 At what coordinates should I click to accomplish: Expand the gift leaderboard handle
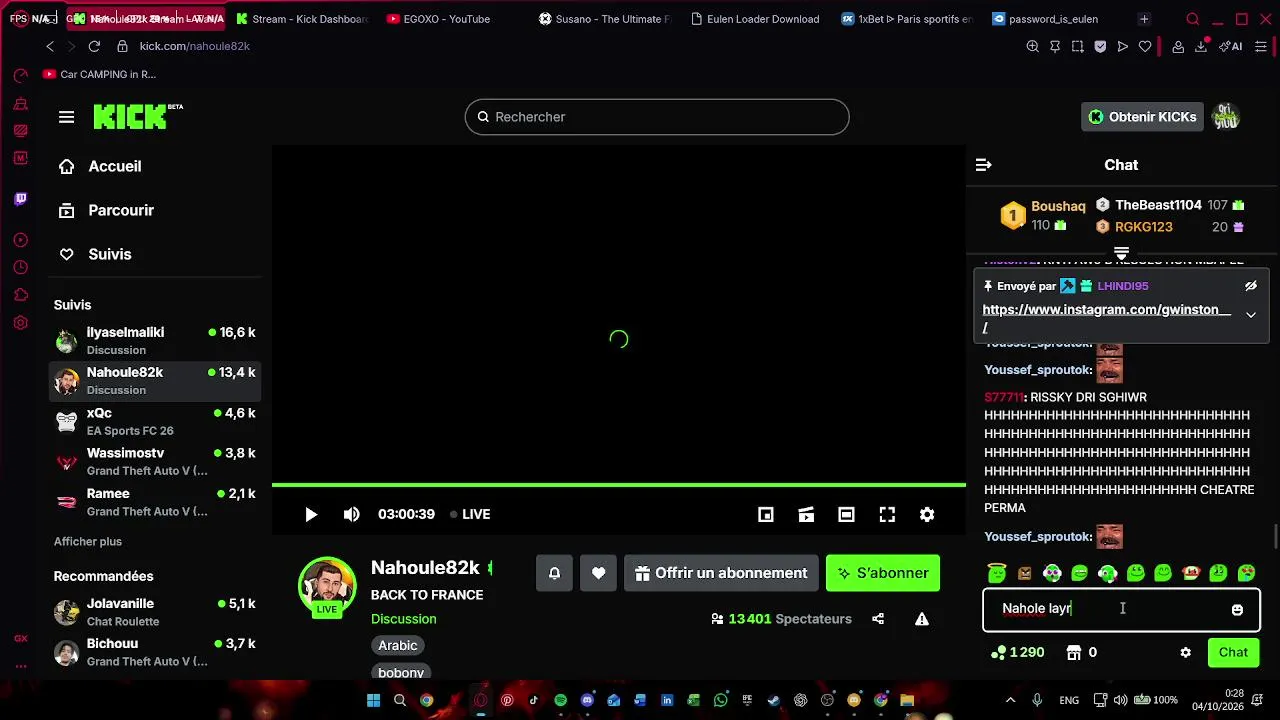coord(1121,253)
